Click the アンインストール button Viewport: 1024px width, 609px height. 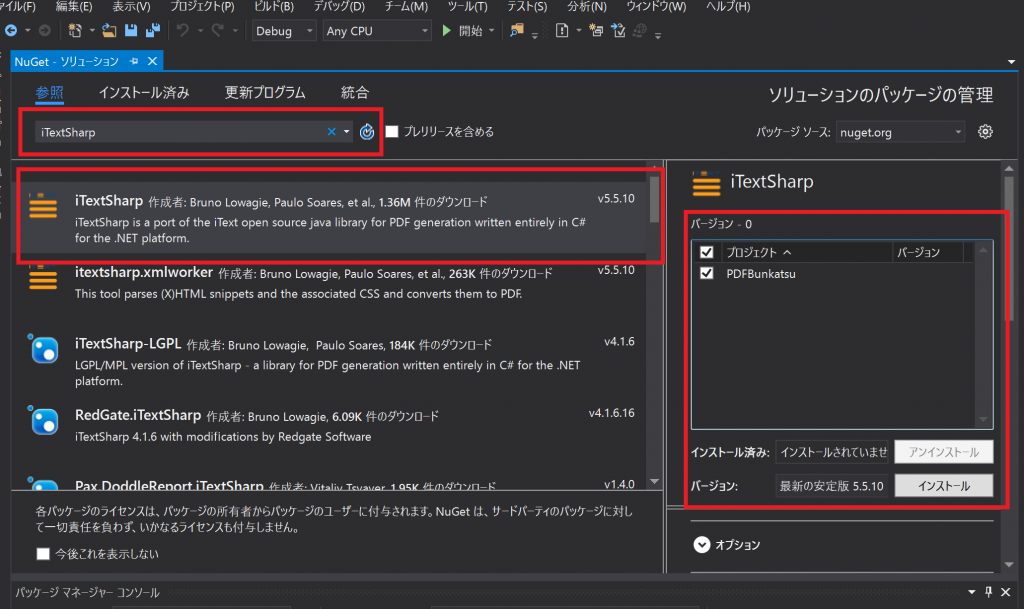[943, 452]
